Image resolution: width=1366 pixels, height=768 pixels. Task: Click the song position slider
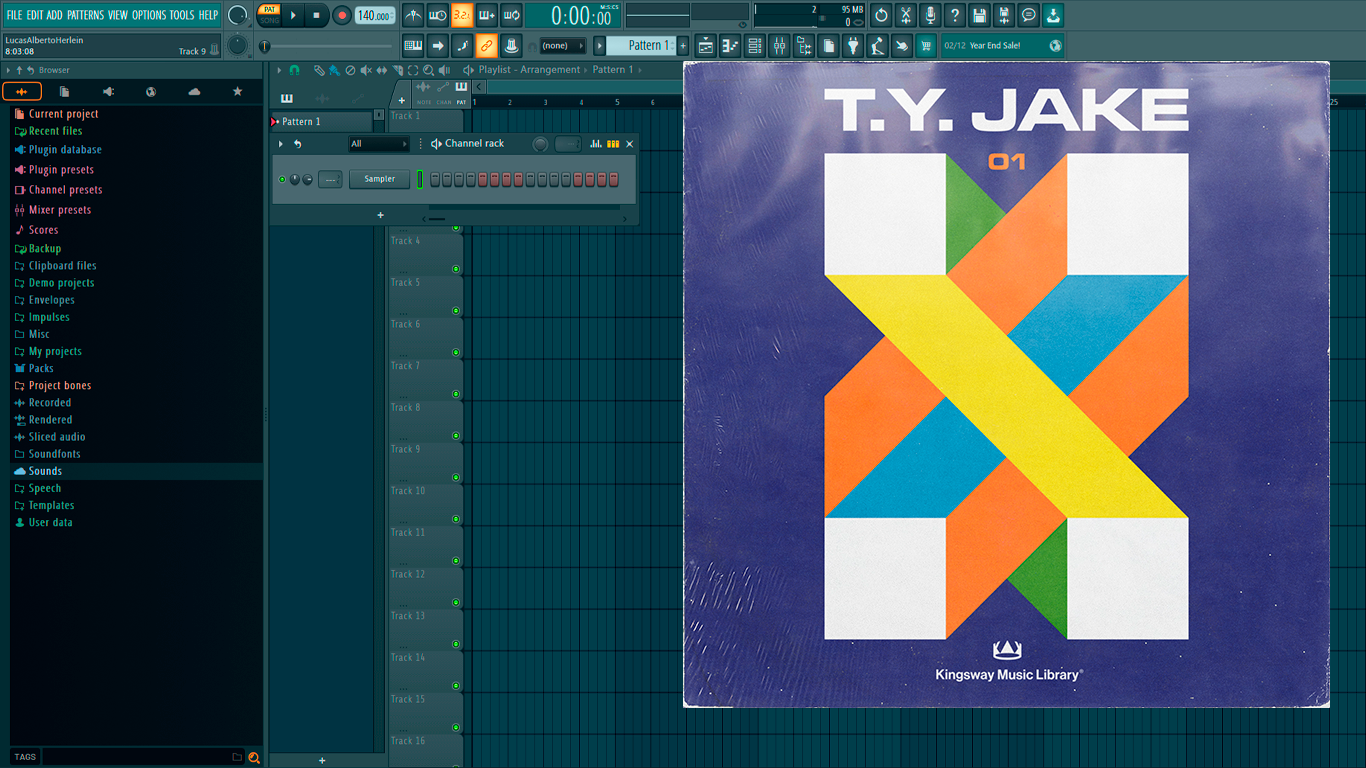pyautogui.click(x=329, y=46)
